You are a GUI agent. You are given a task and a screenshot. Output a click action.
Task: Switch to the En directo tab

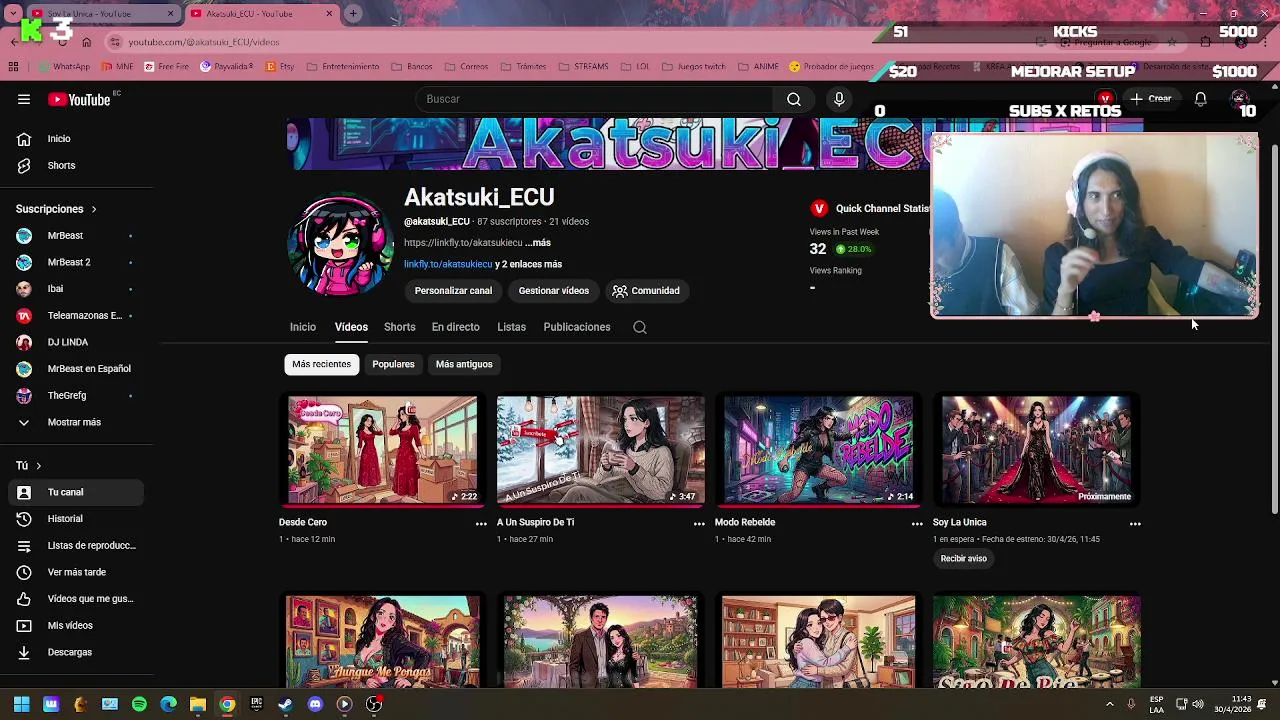click(455, 327)
